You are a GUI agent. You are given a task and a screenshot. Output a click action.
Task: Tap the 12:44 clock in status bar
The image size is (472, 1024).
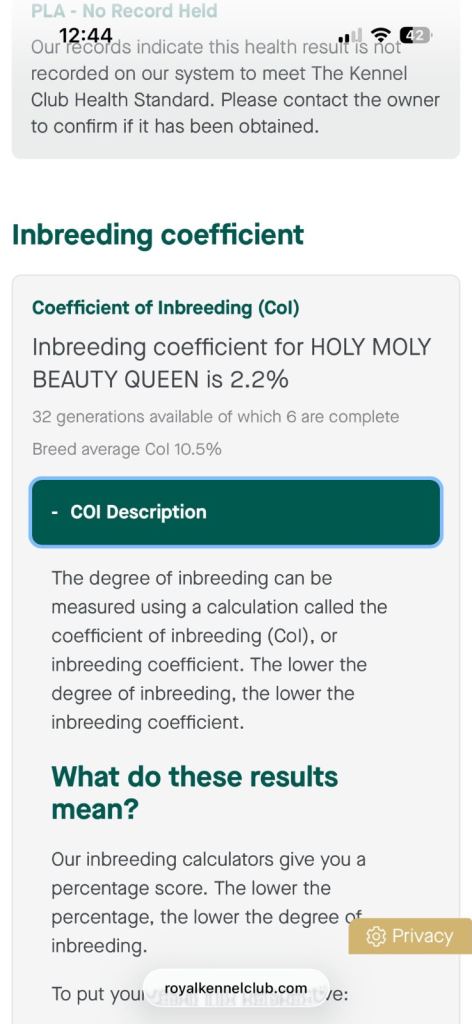[86, 35]
